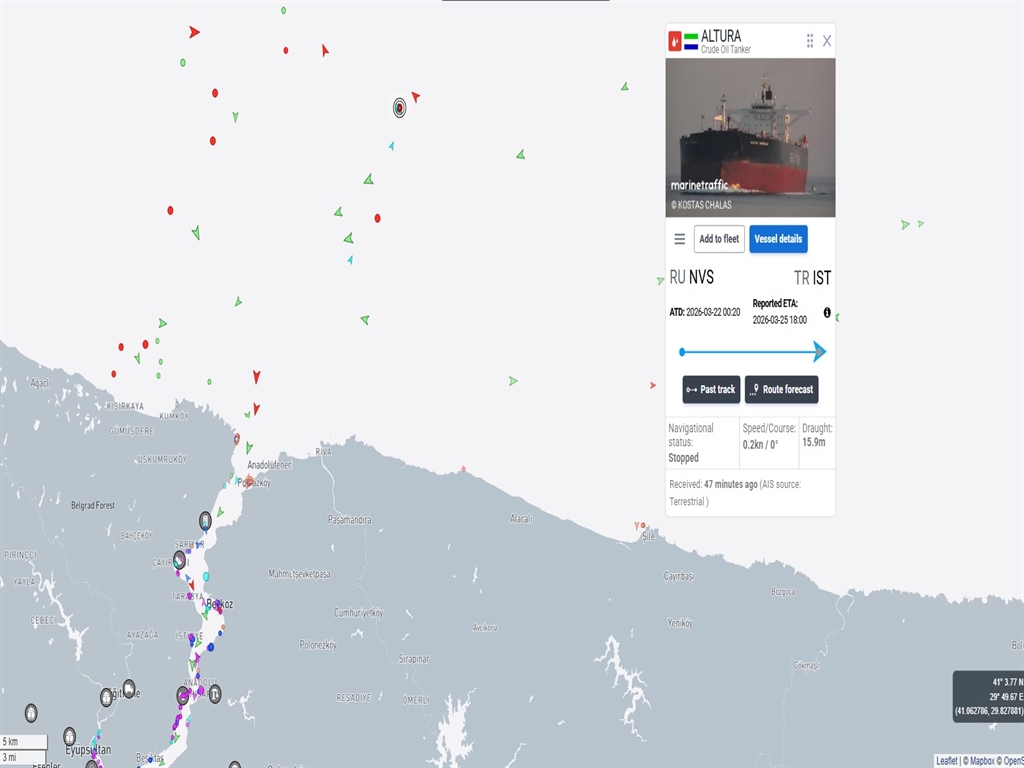Show the vessel's Past track
Image resolution: width=1024 pixels, height=768 pixels.
tap(711, 390)
